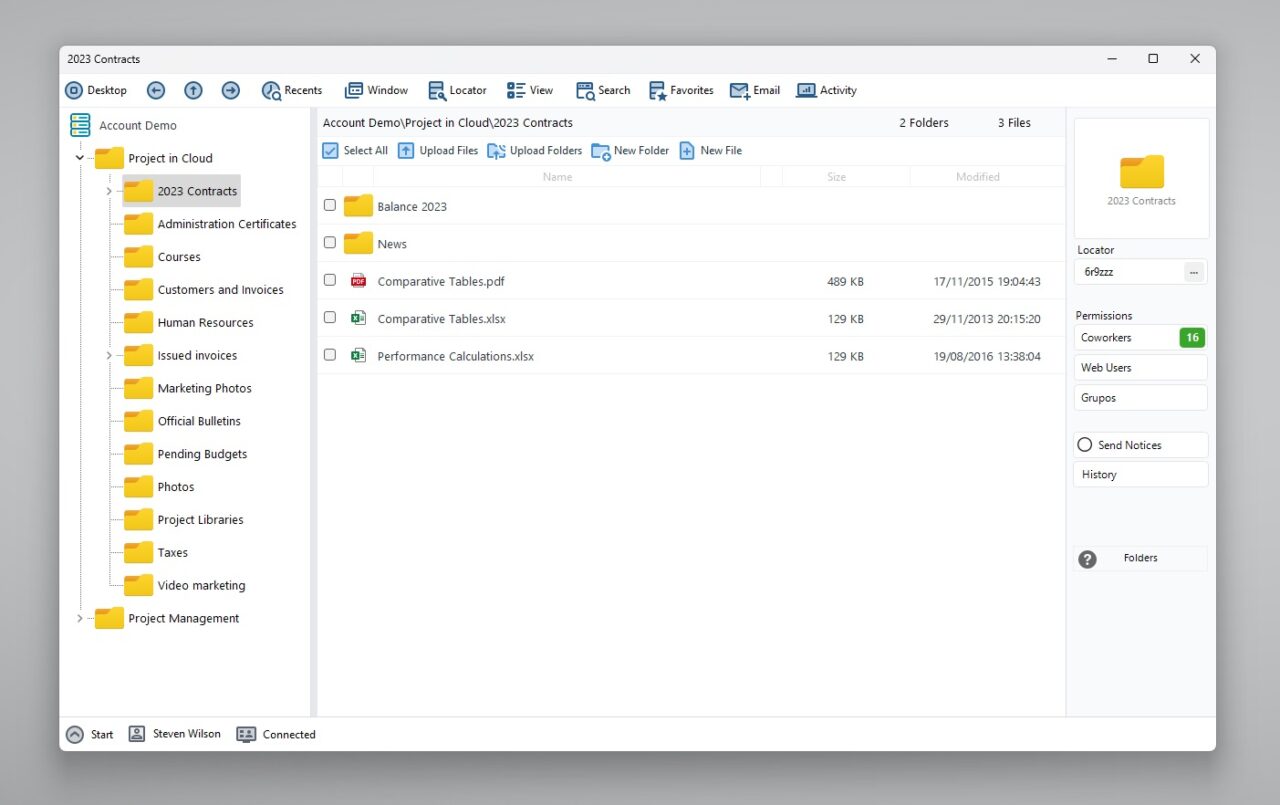Open the Window menu
The width and height of the screenshot is (1280, 805).
(376, 90)
